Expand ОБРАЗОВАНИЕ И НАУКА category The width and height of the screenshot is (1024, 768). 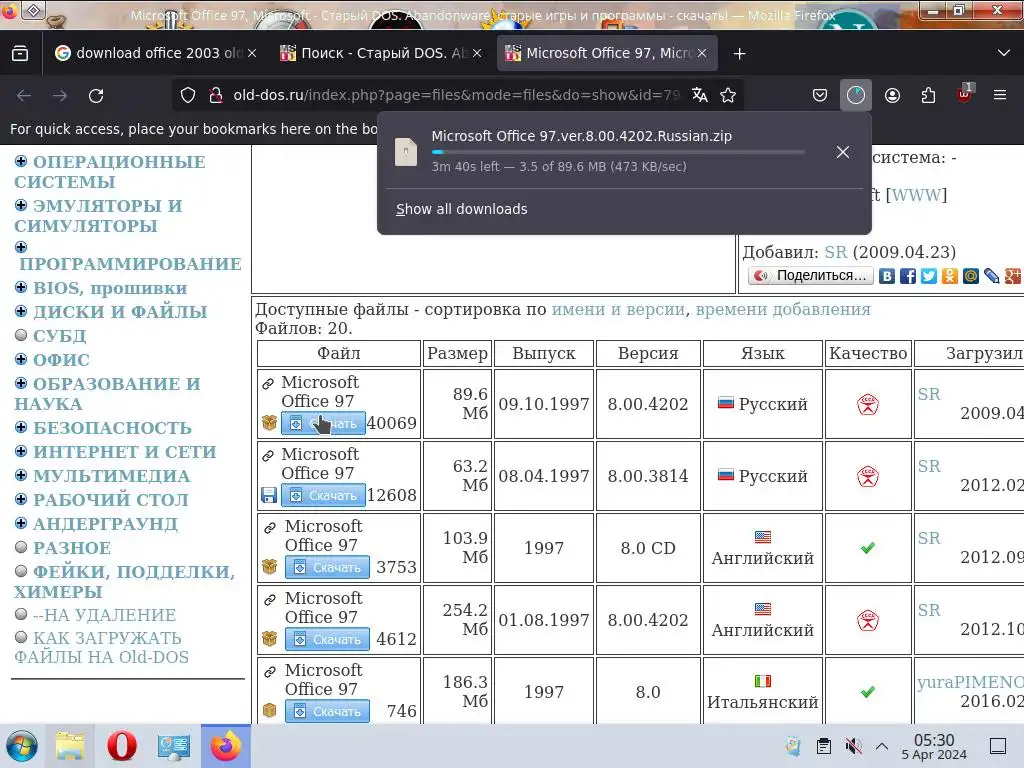(x=21, y=383)
